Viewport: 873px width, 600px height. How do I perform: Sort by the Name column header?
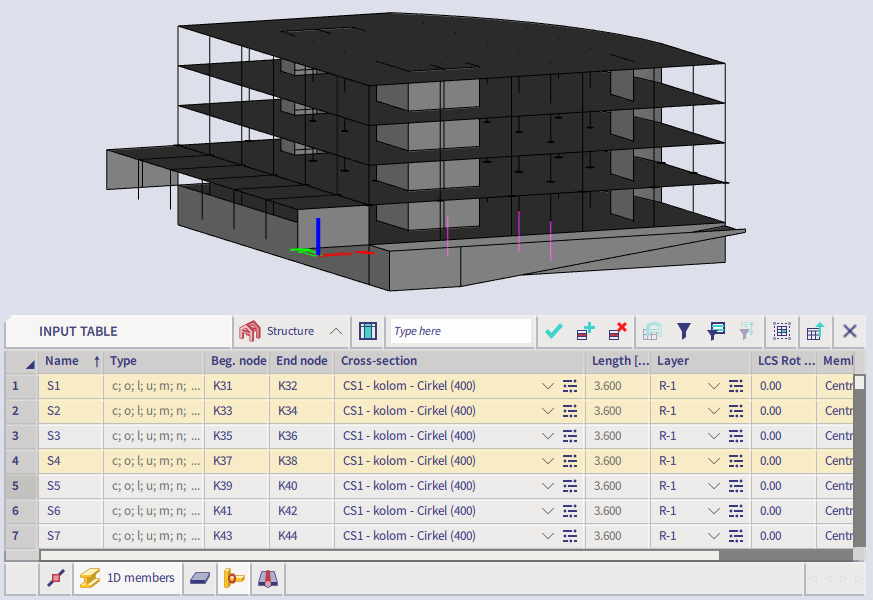(x=62, y=361)
